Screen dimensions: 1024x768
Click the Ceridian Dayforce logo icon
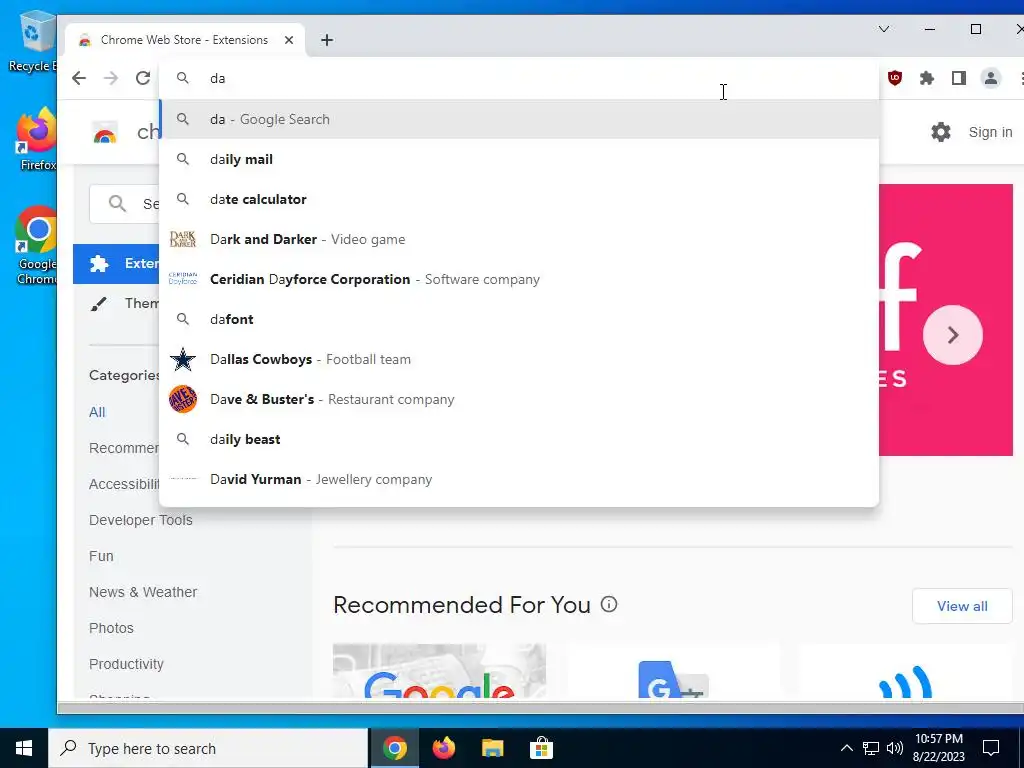[183, 279]
